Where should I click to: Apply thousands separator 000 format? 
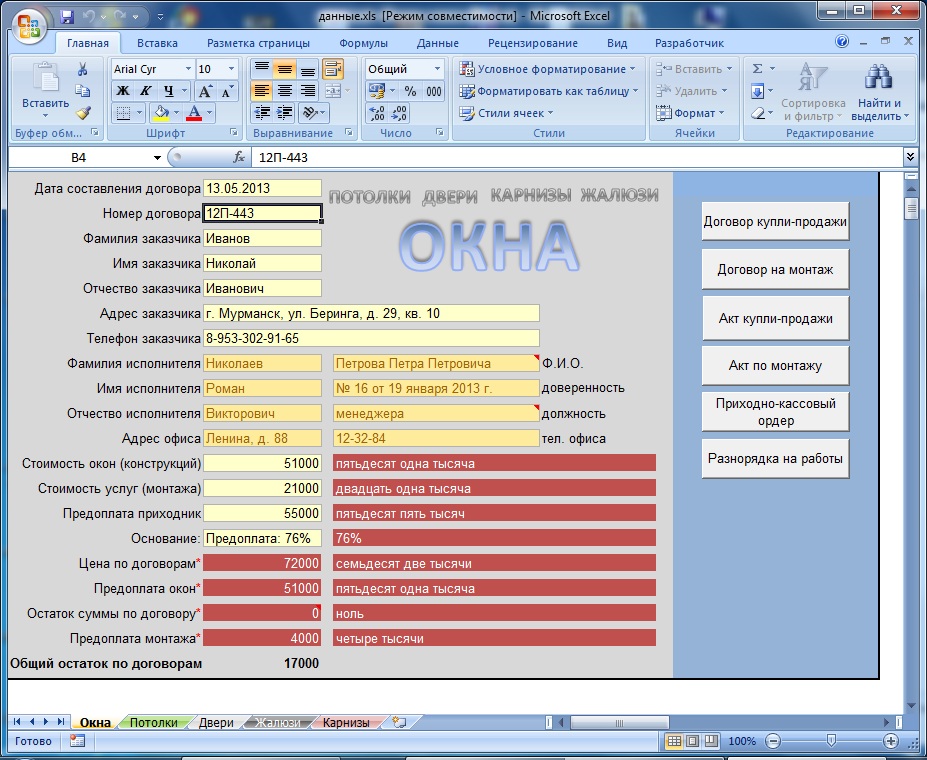[433, 91]
